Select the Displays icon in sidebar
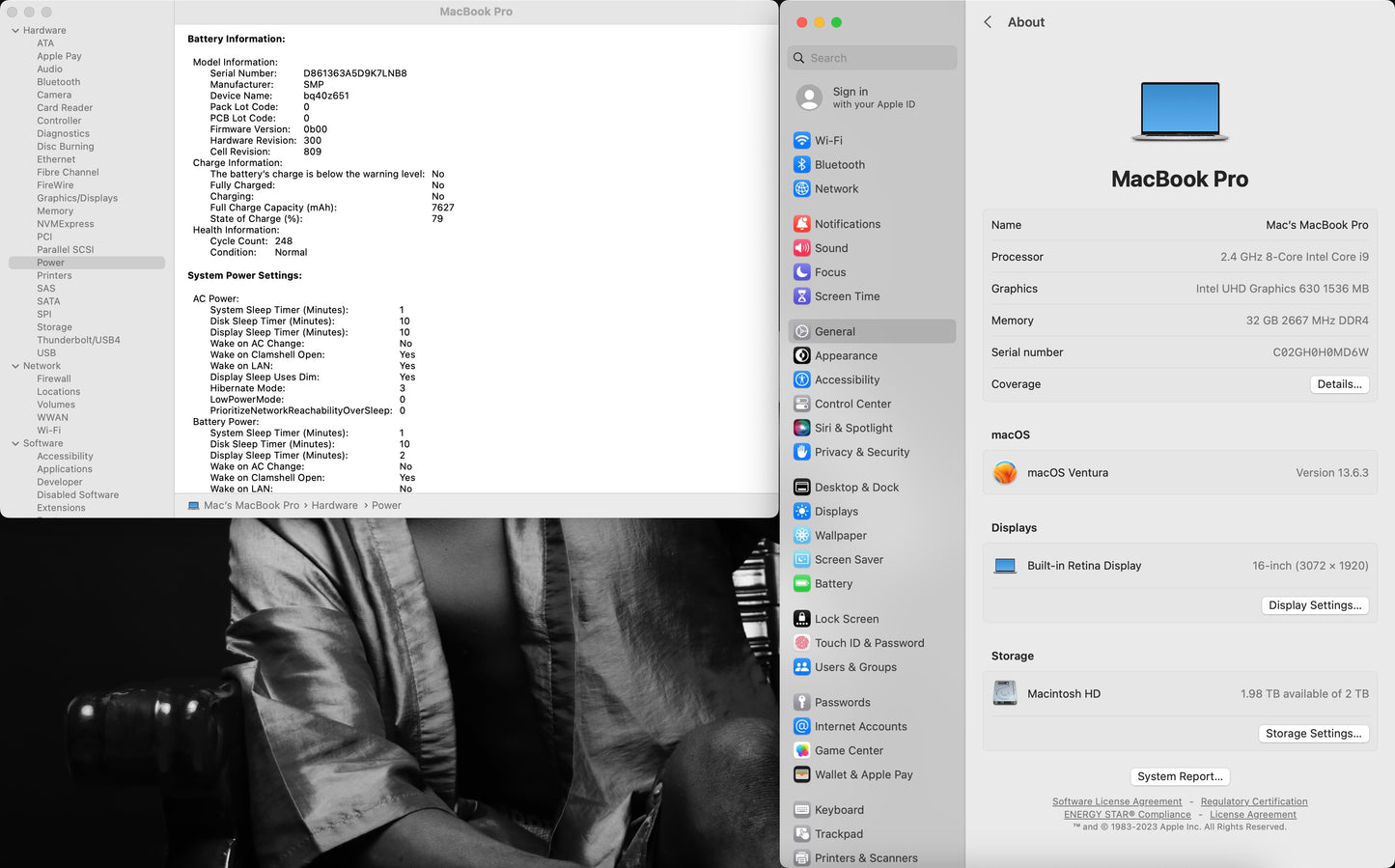1395x868 pixels. pyautogui.click(x=801, y=511)
